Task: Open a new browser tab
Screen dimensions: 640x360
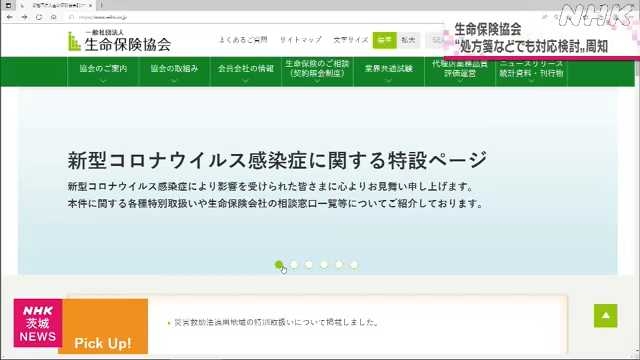Action: coord(101,5)
